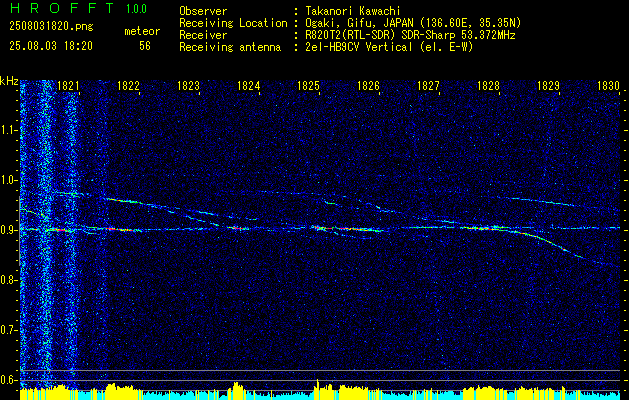This screenshot has width=629, height=400.
Task: Click the 1829 time marker
Action: point(548,85)
